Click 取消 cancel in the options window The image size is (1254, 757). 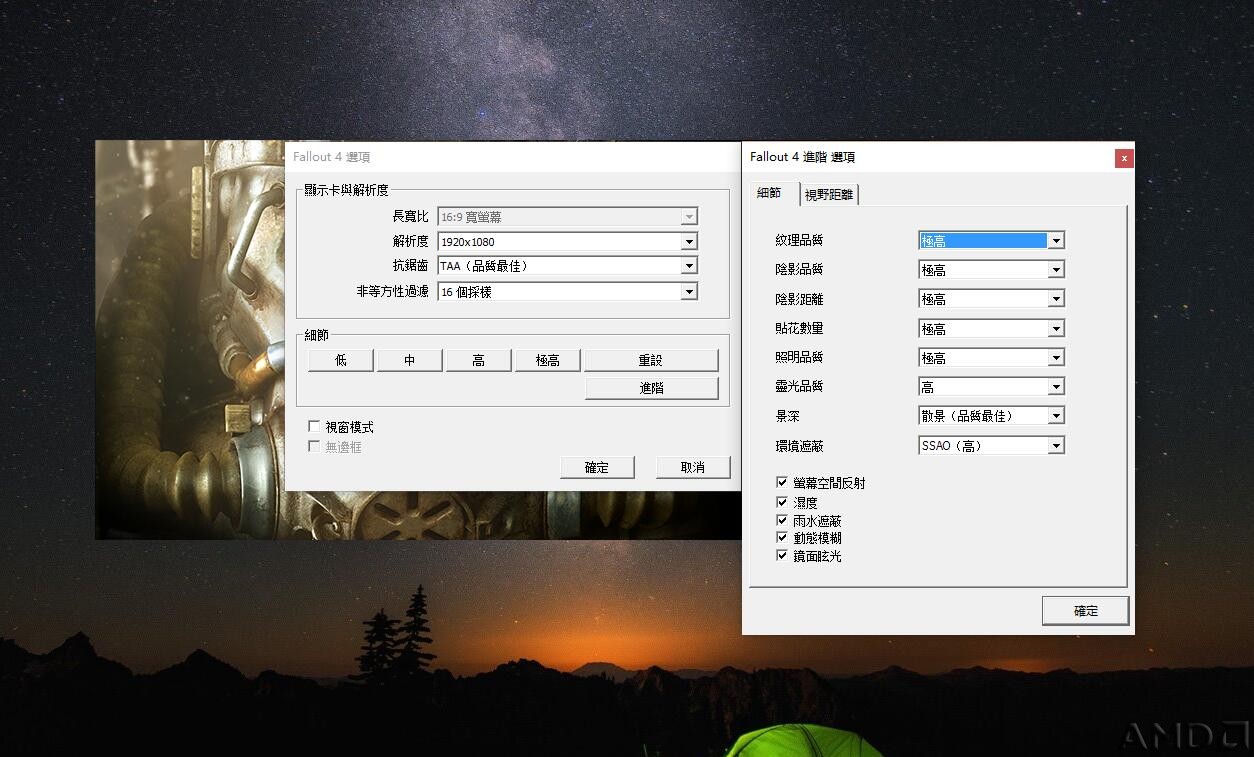tap(693, 467)
